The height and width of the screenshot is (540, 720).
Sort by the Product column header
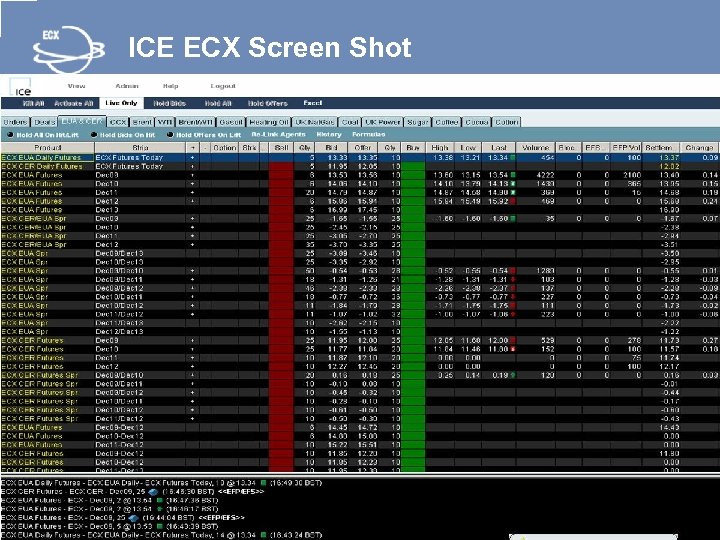click(x=48, y=148)
